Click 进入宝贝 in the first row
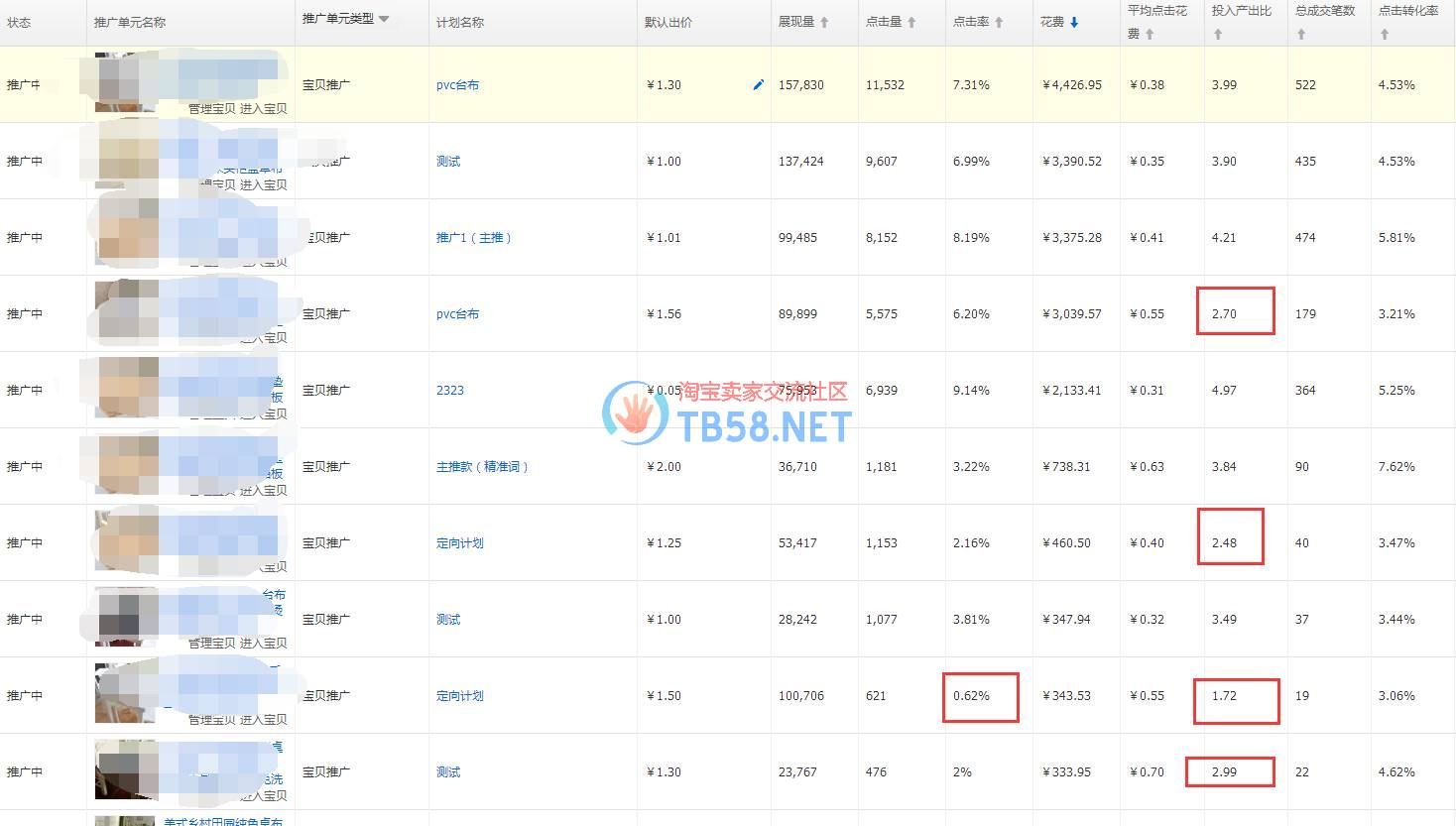The width and height of the screenshot is (1456, 826). 263,109
